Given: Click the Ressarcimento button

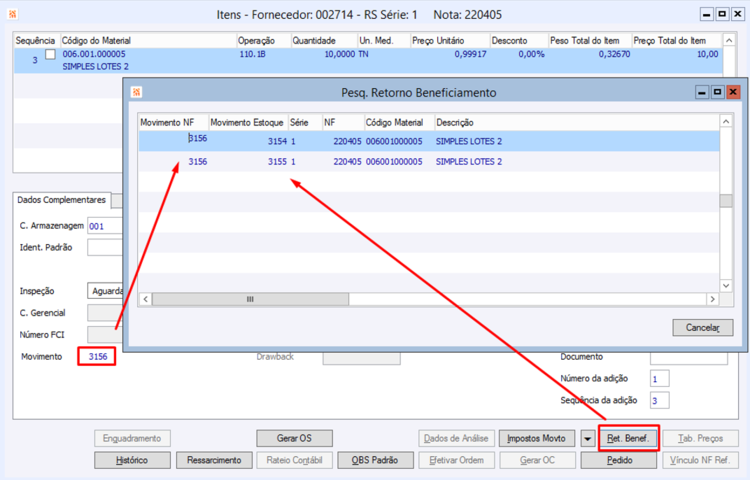Looking at the screenshot, I should (214, 460).
